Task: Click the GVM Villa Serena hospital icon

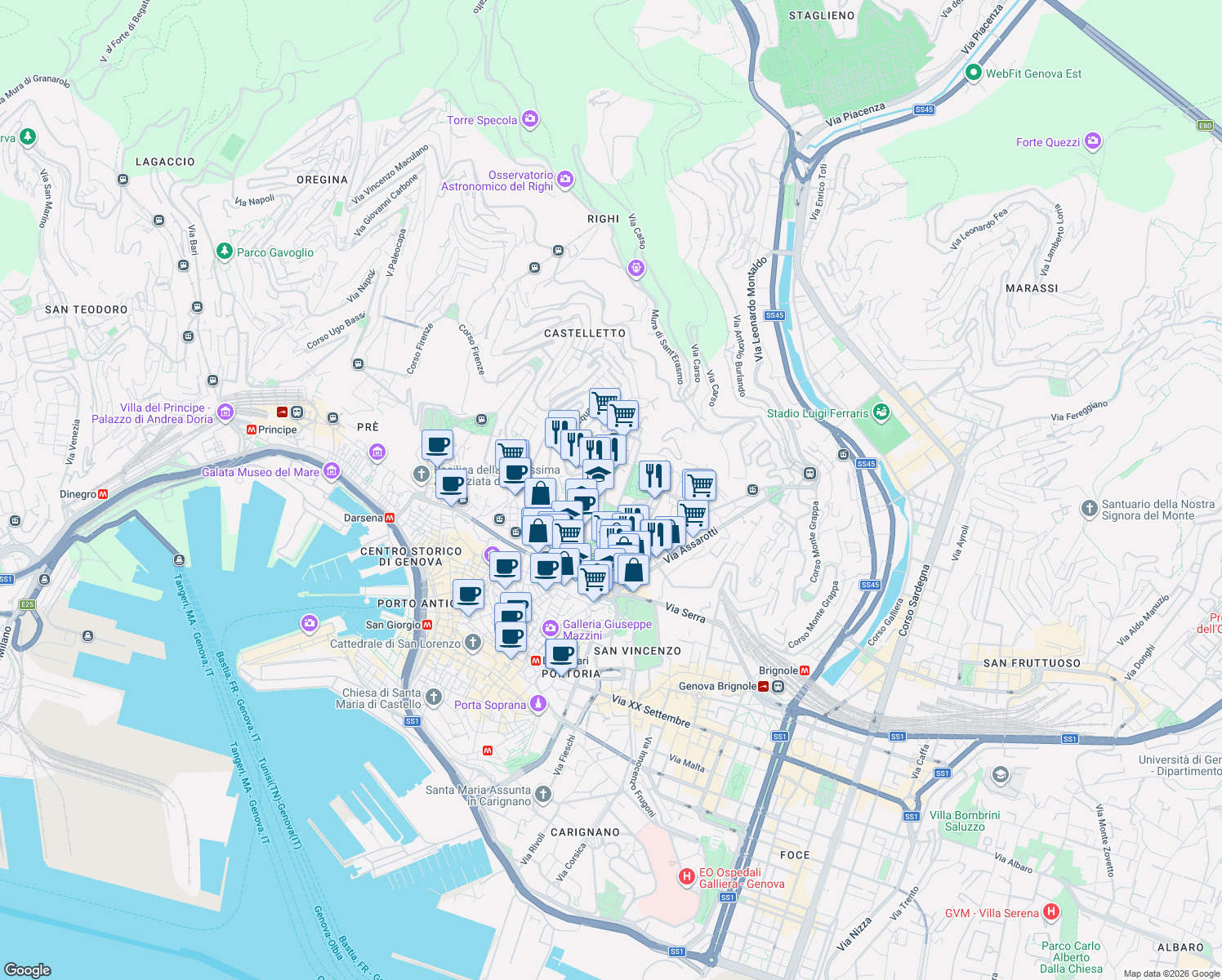Action: pos(1051,911)
